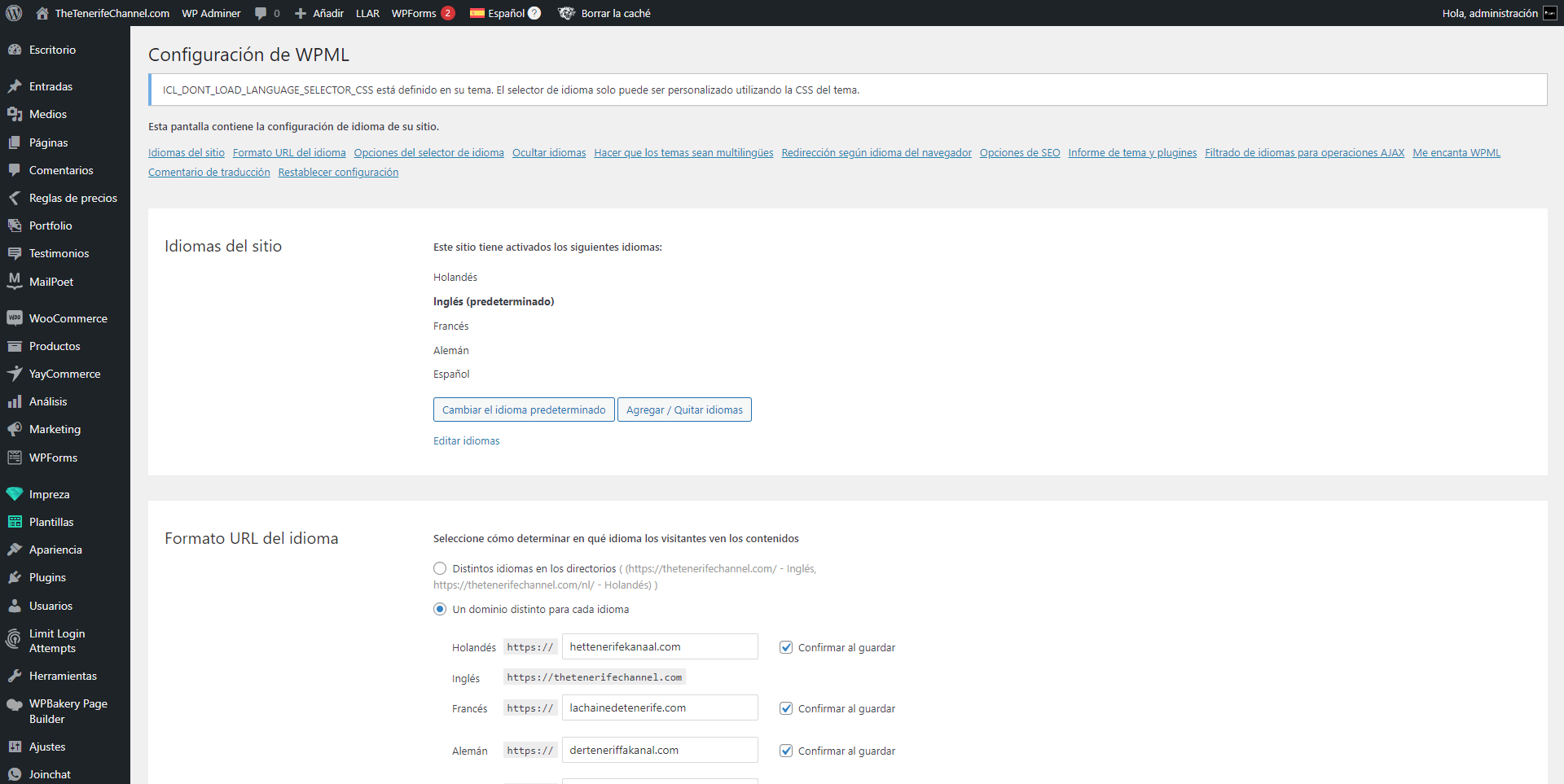The width and height of the screenshot is (1564, 784).
Task: Click Francés domain field lachainedetenerife.com
Action: 660,707
